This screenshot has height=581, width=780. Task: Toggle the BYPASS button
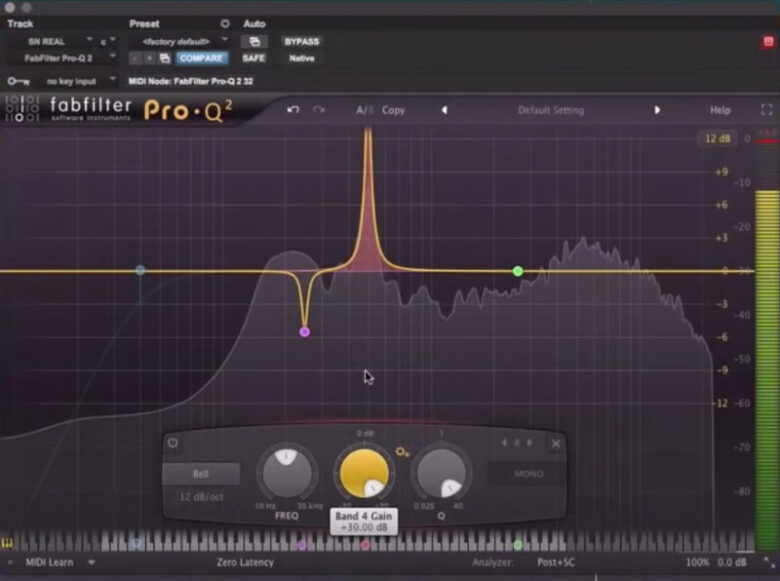pos(301,41)
